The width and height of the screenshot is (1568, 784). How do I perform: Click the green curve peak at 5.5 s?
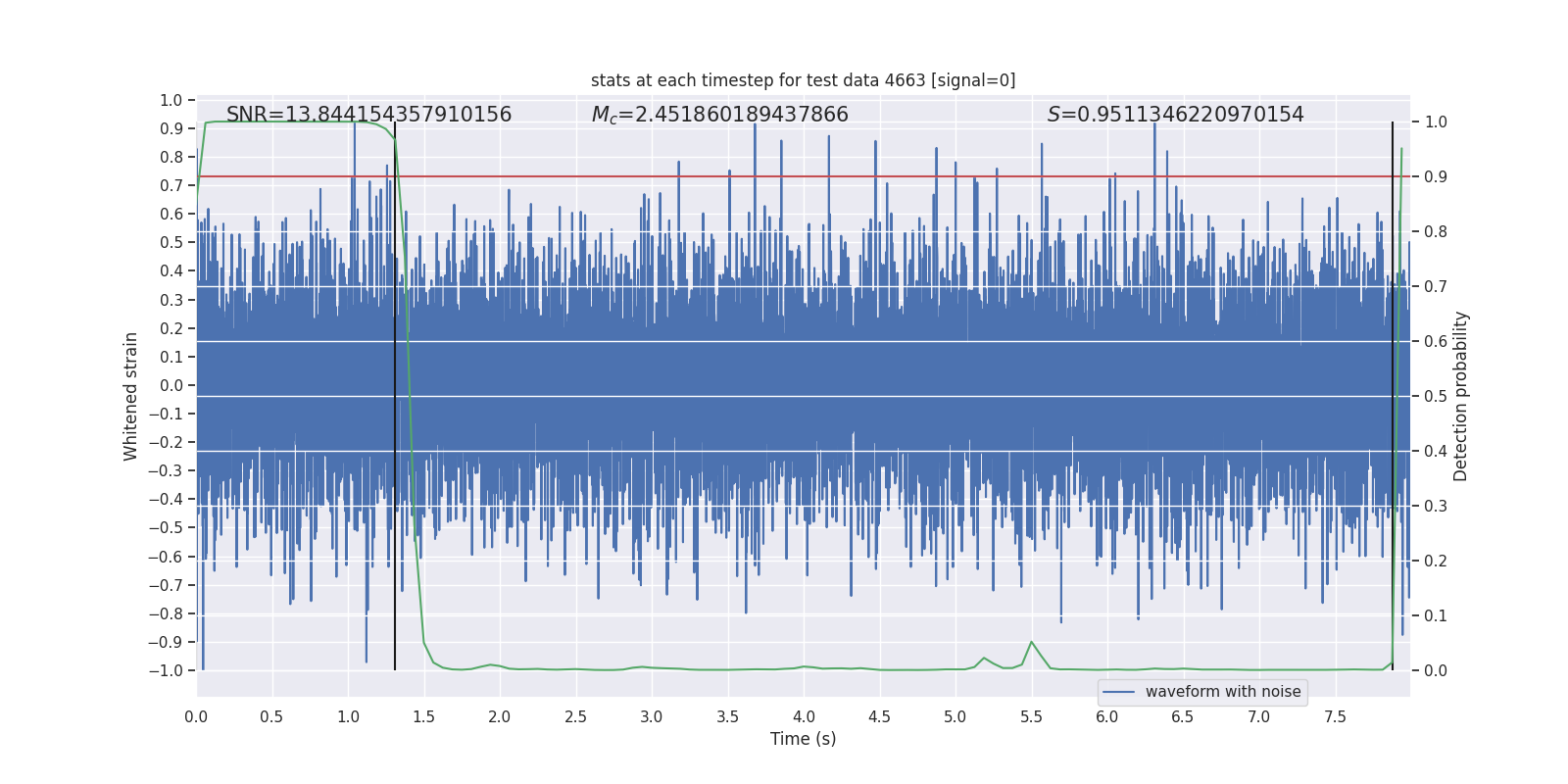pos(1031,643)
